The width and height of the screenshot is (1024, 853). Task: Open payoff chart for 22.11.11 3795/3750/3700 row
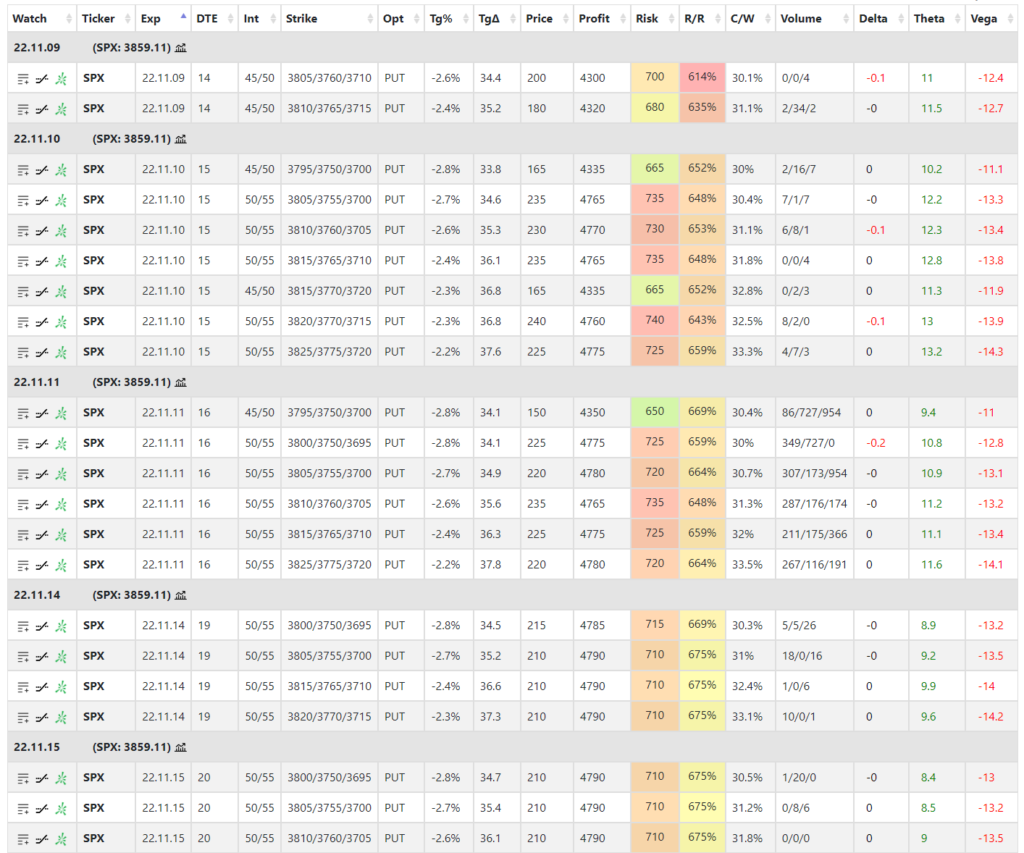coord(42,414)
